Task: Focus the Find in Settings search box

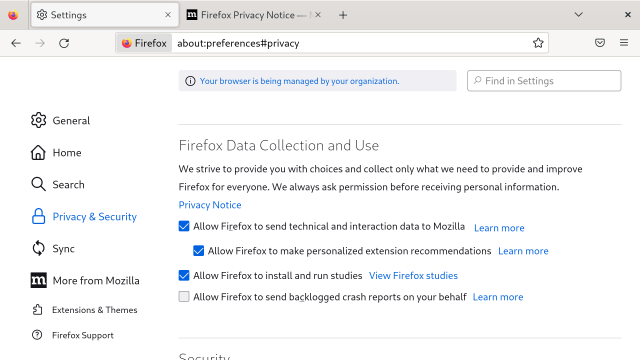Action: coord(544,81)
